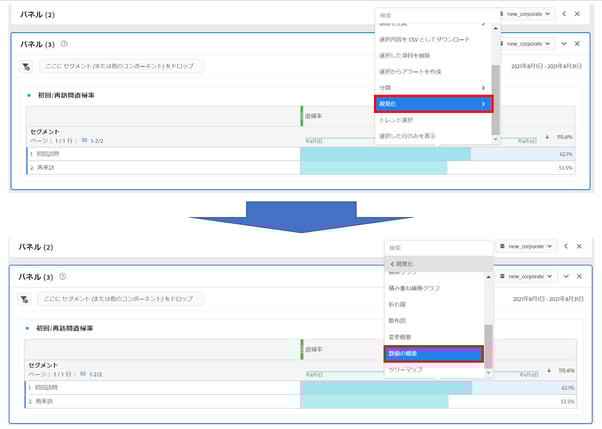Collapse upper パネル (3) using its chevron

564,44
